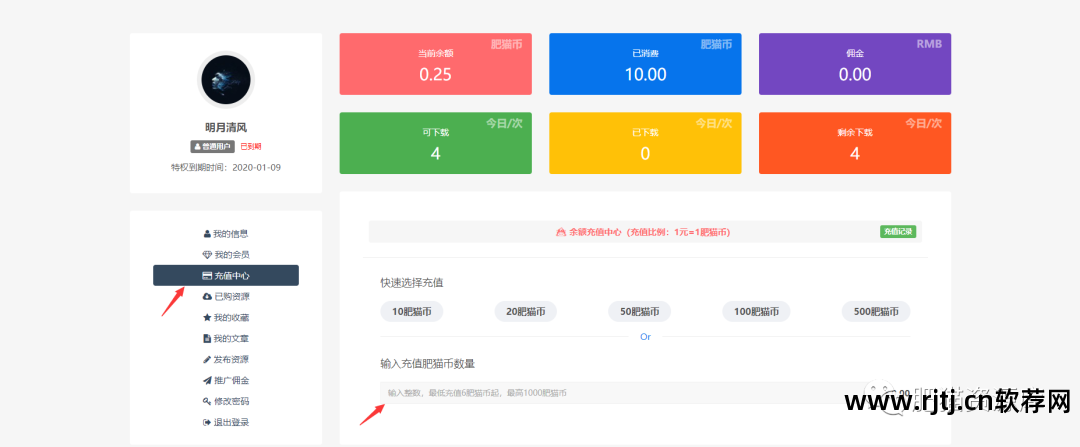
Task: Open the 退出登录 logout menu item
Action: point(226,423)
